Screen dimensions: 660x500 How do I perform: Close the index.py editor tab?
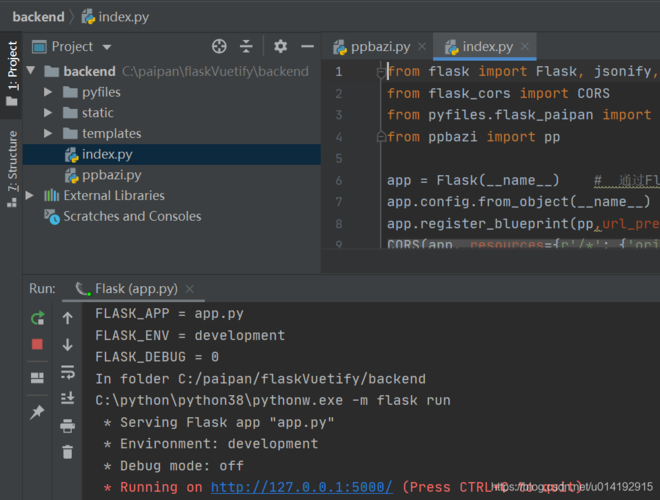526,47
